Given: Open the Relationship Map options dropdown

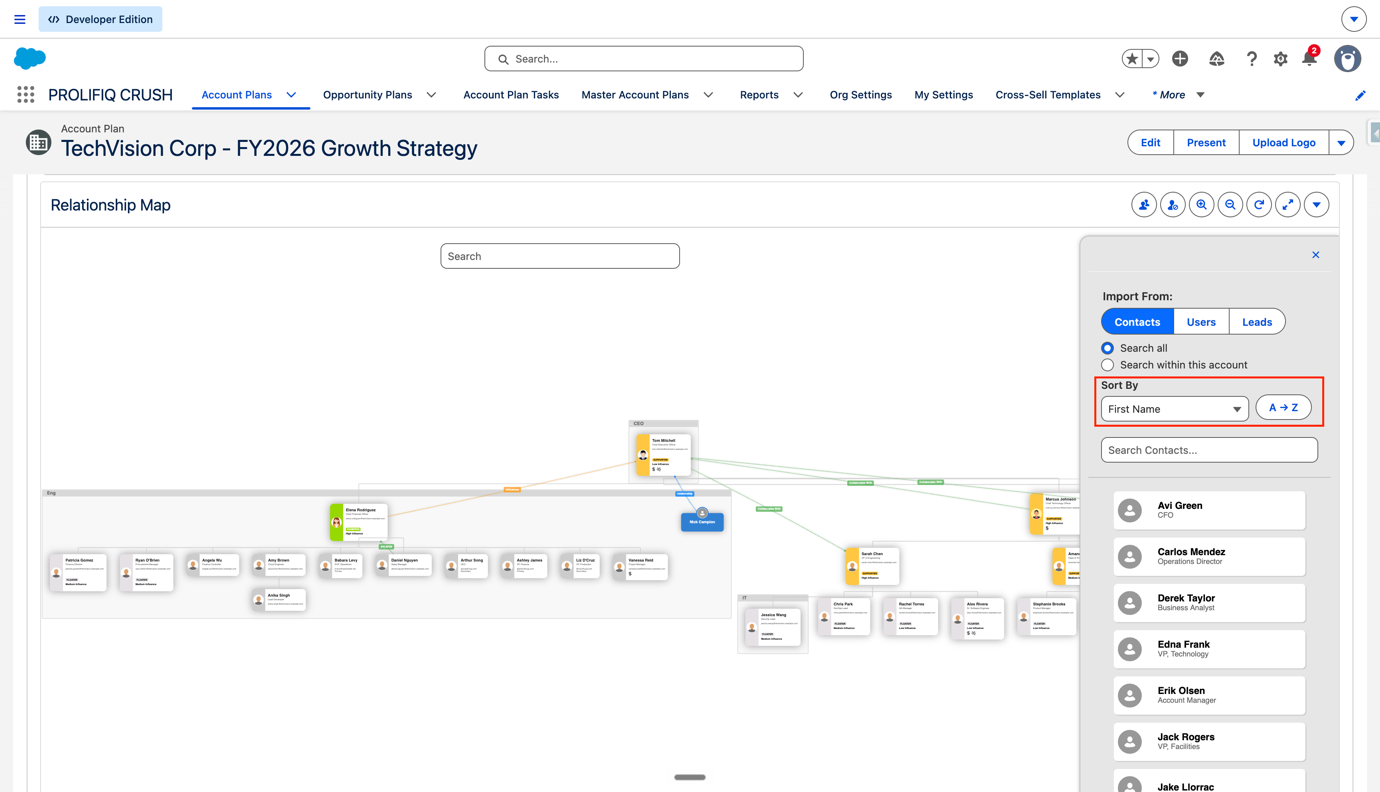Looking at the screenshot, I should (1317, 205).
